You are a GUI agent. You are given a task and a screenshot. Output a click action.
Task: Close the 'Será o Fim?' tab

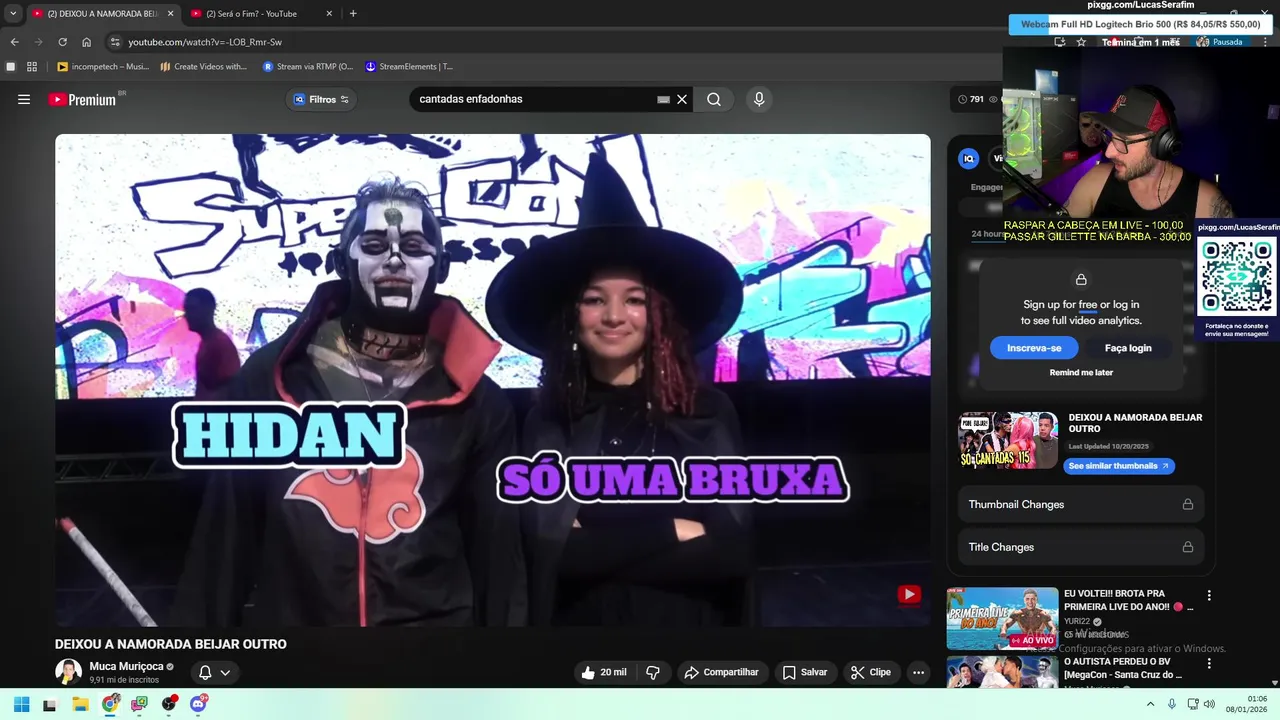[329, 13]
